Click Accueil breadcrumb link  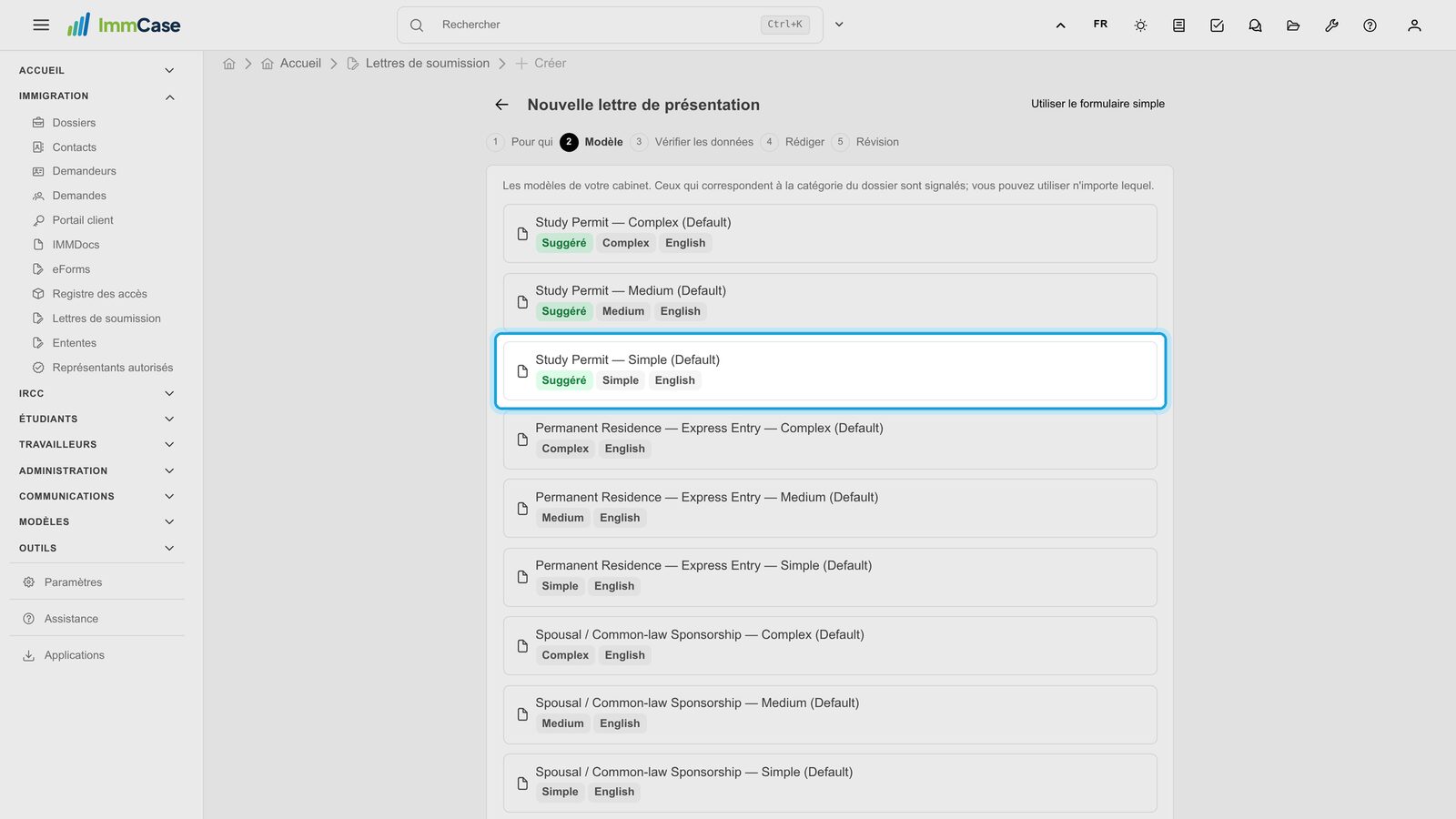[x=291, y=64]
